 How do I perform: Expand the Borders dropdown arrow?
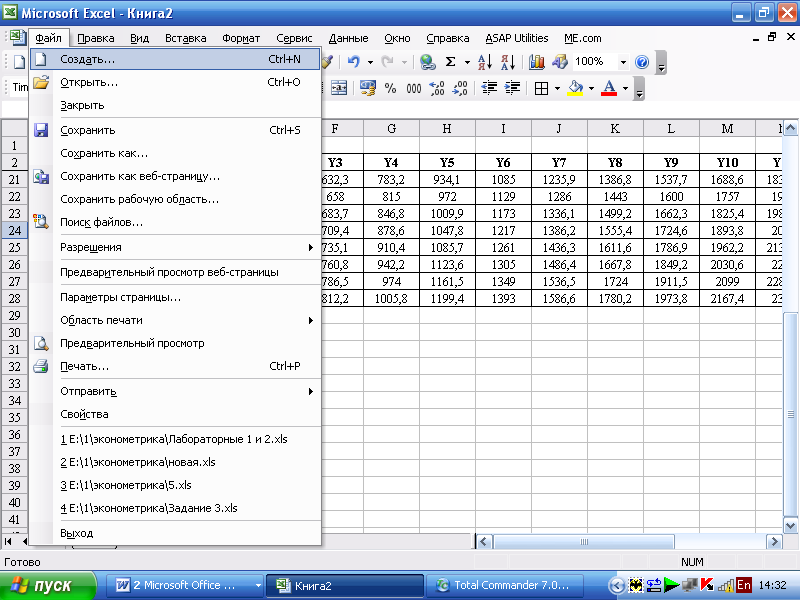(x=556, y=89)
